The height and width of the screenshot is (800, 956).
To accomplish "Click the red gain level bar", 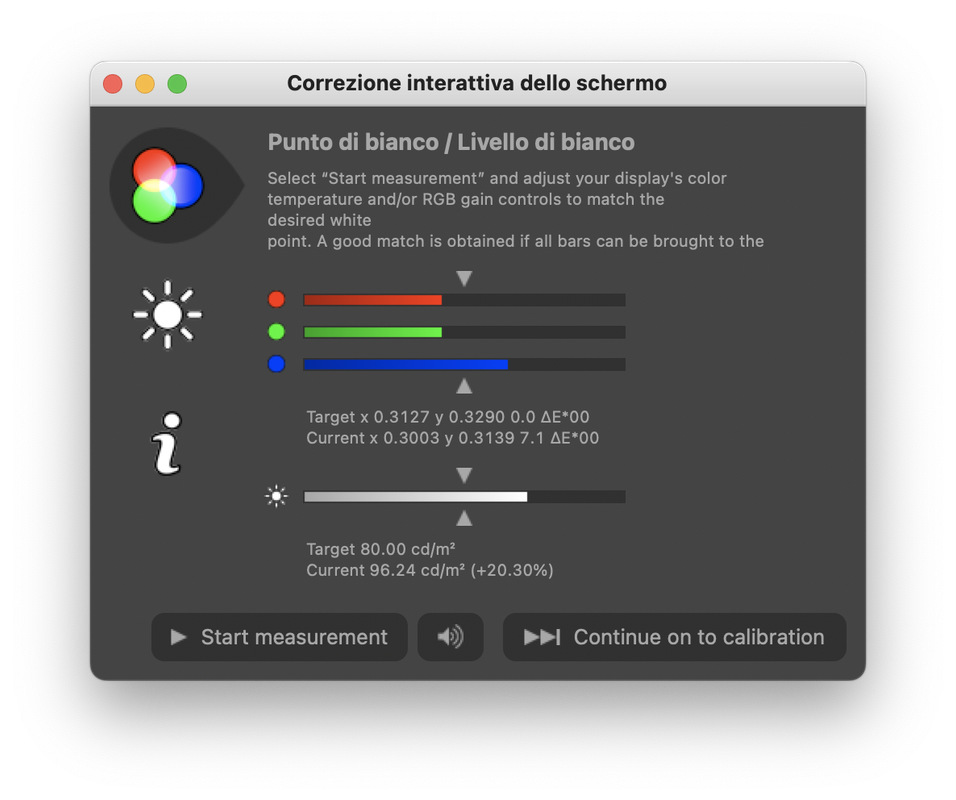I will pyautogui.click(x=465, y=299).
